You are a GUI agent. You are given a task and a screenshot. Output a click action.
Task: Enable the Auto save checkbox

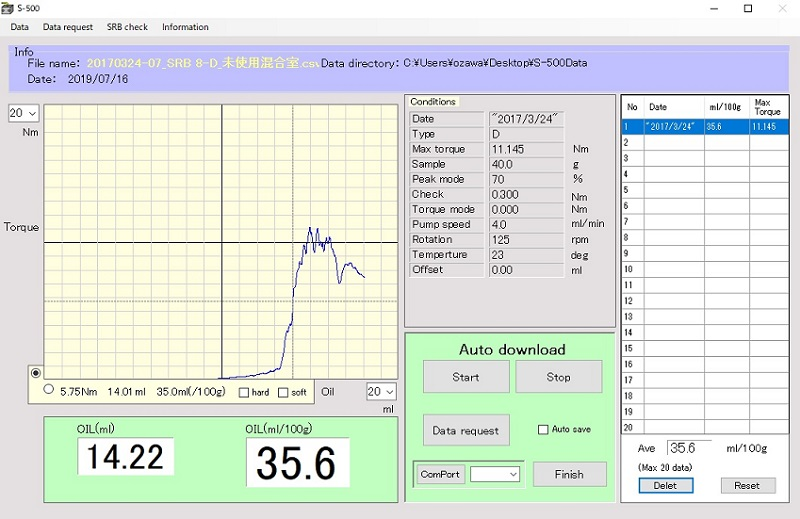[543, 430]
